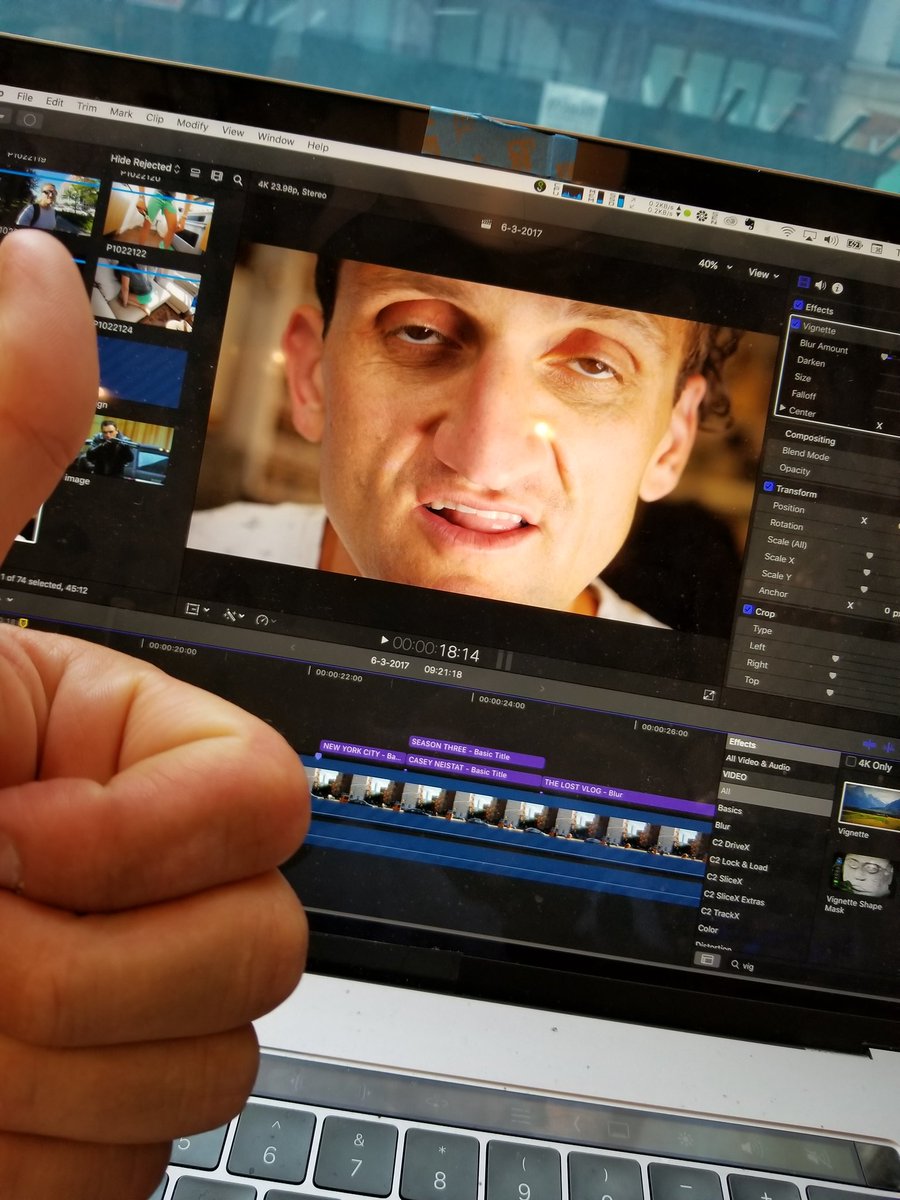Open the Trim menu

pos(87,106)
